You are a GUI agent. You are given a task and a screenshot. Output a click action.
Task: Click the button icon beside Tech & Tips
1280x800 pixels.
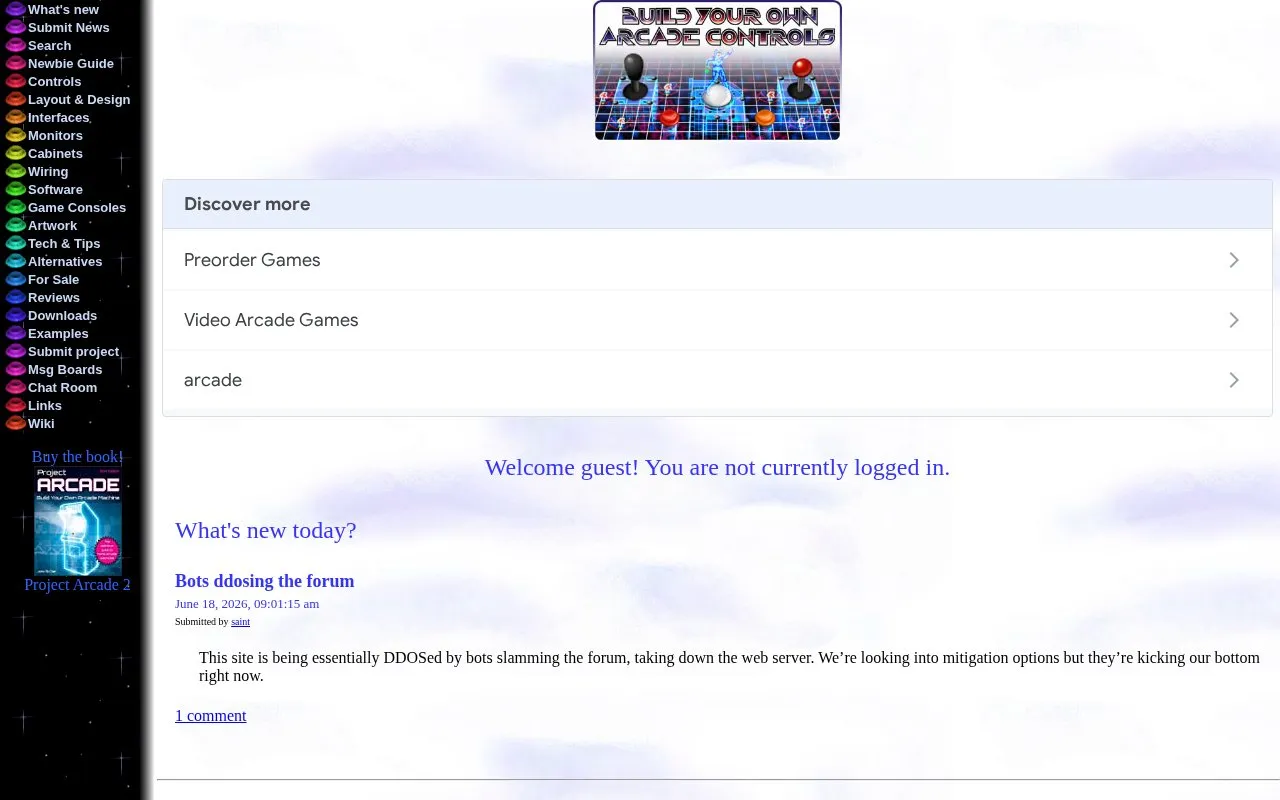[x=15, y=243]
